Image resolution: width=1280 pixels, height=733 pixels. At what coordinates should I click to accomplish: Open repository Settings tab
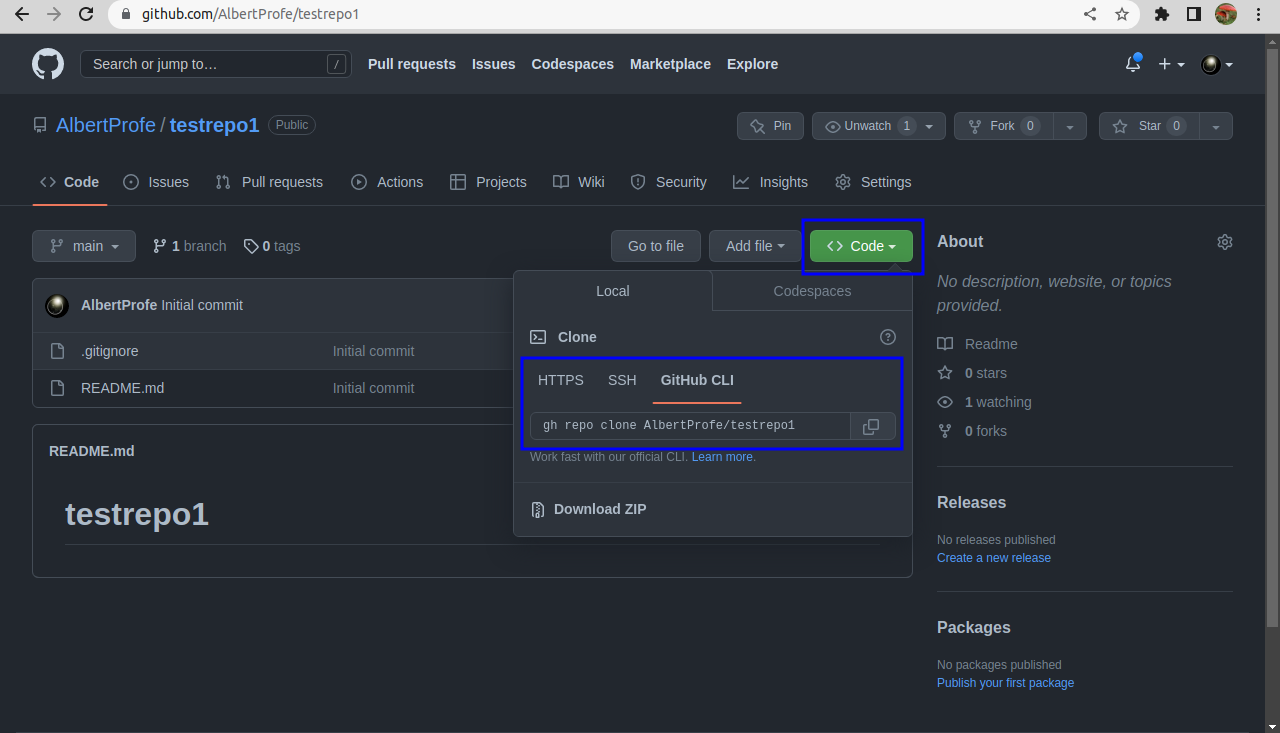(x=873, y=182)
